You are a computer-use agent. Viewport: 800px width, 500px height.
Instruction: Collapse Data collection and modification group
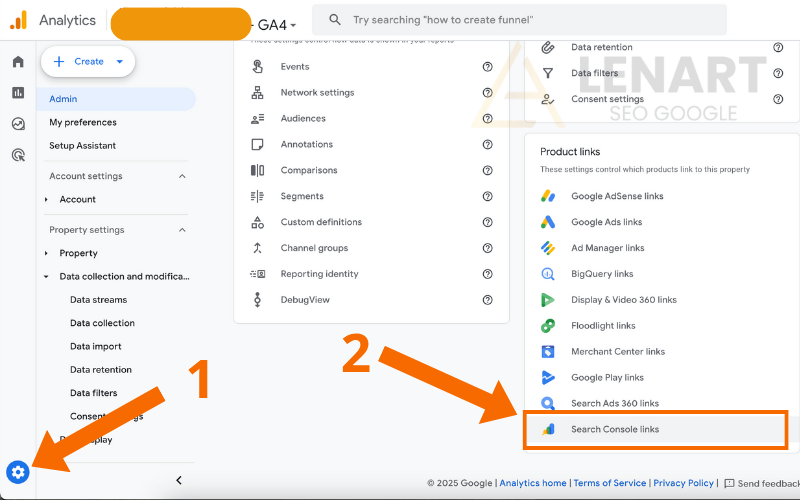[46, 277]
